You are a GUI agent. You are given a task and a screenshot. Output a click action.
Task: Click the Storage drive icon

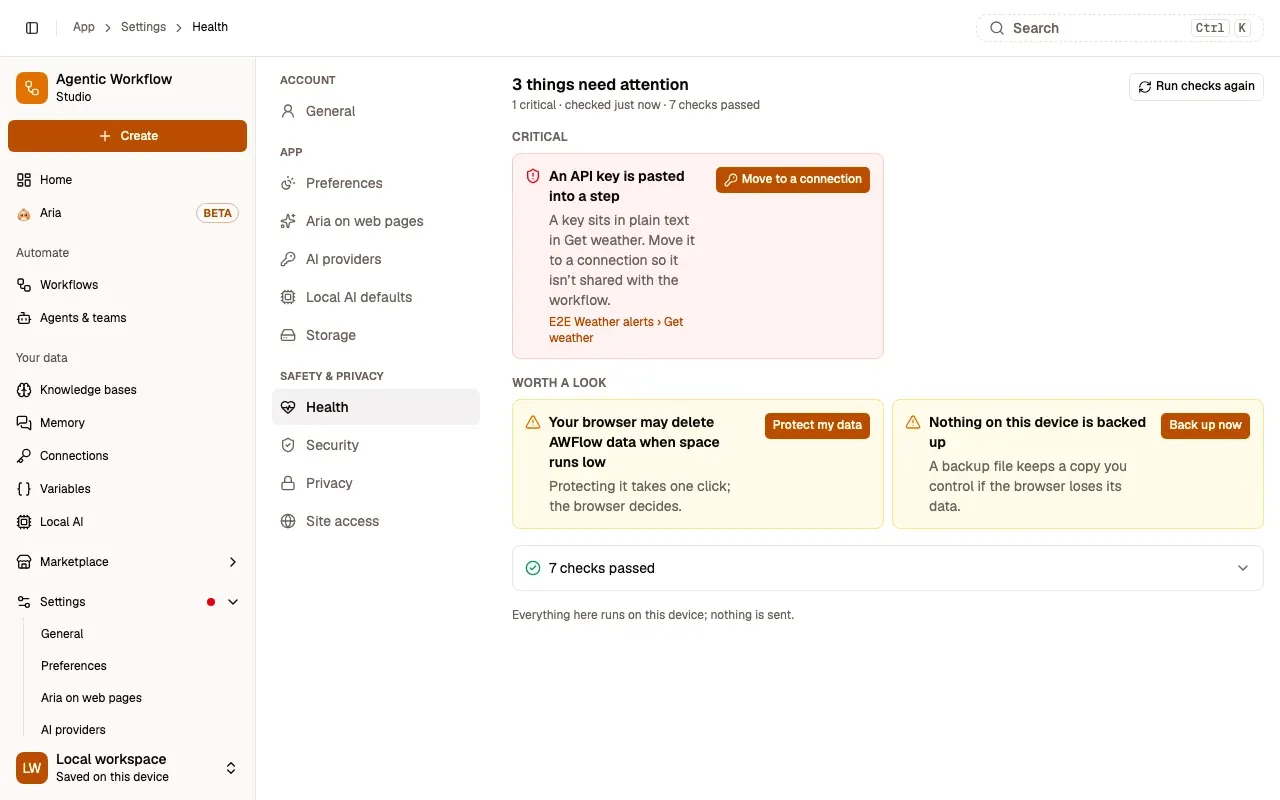click(288, 335)
